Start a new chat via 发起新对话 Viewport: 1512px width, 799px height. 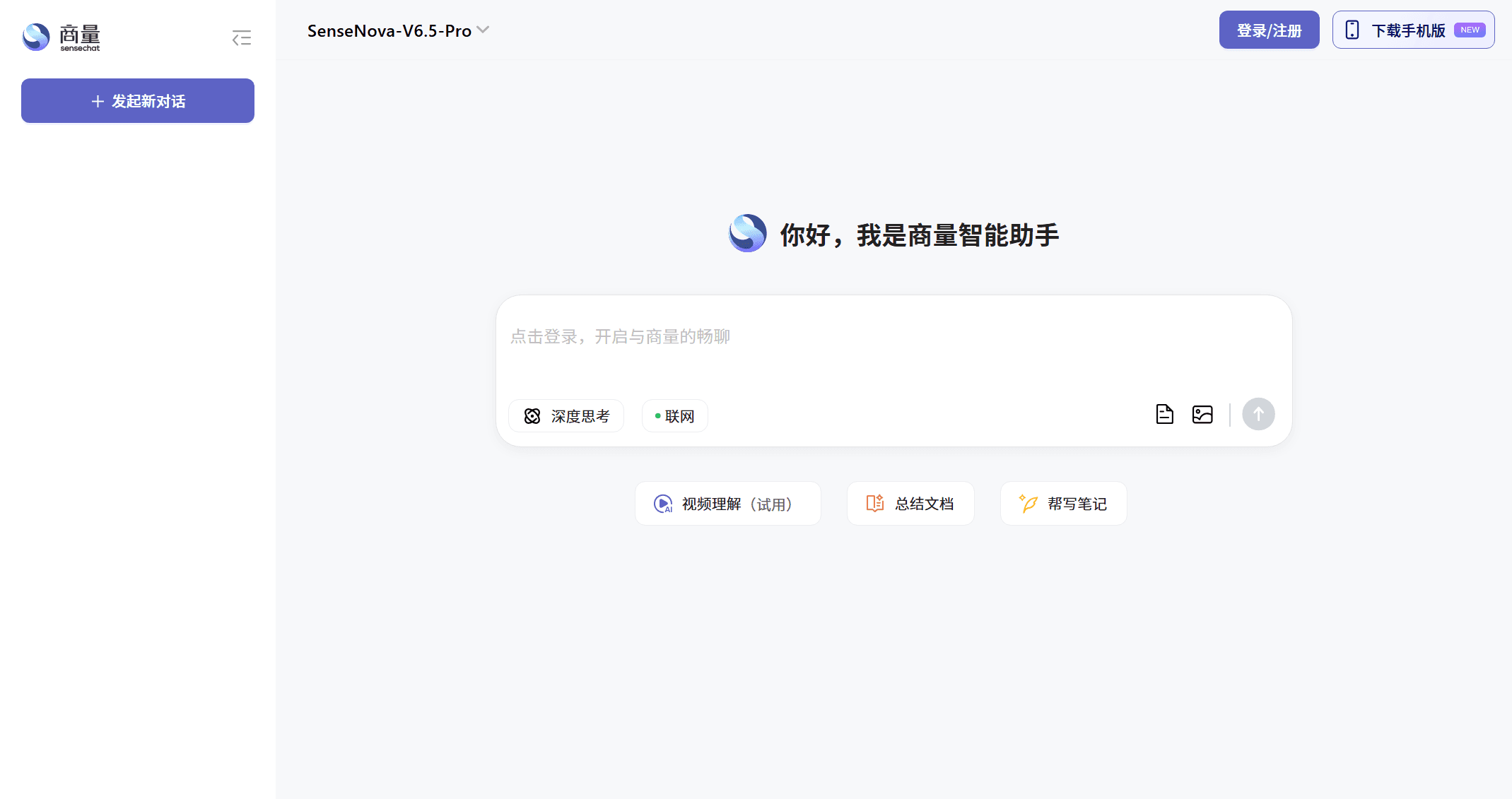tap(137, 100)
